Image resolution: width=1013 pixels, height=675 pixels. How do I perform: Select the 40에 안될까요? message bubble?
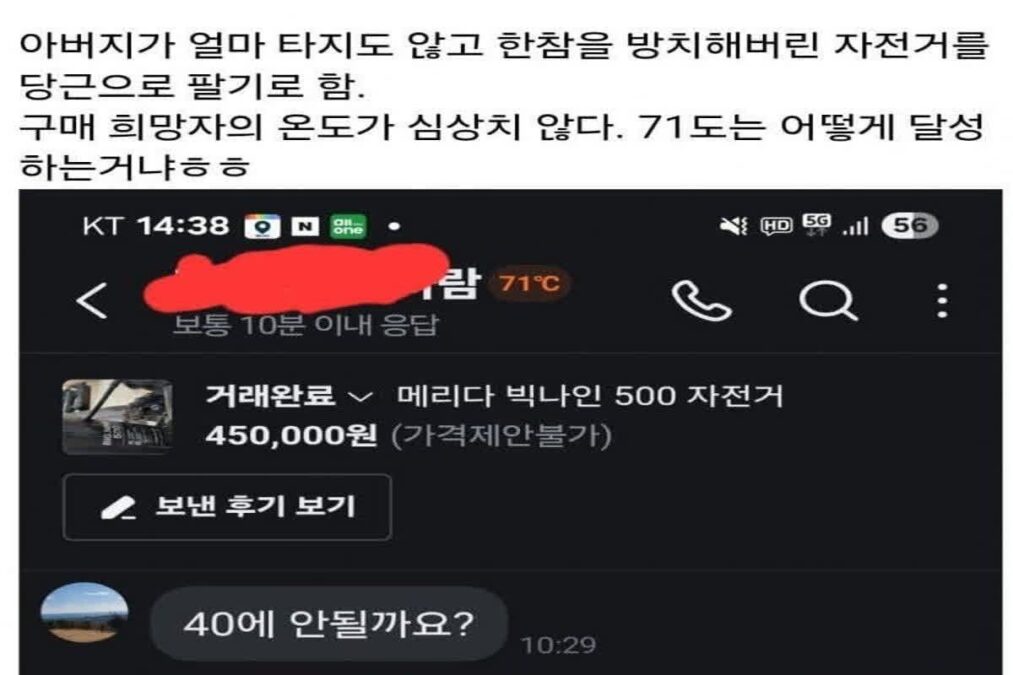tap(329, 624)
